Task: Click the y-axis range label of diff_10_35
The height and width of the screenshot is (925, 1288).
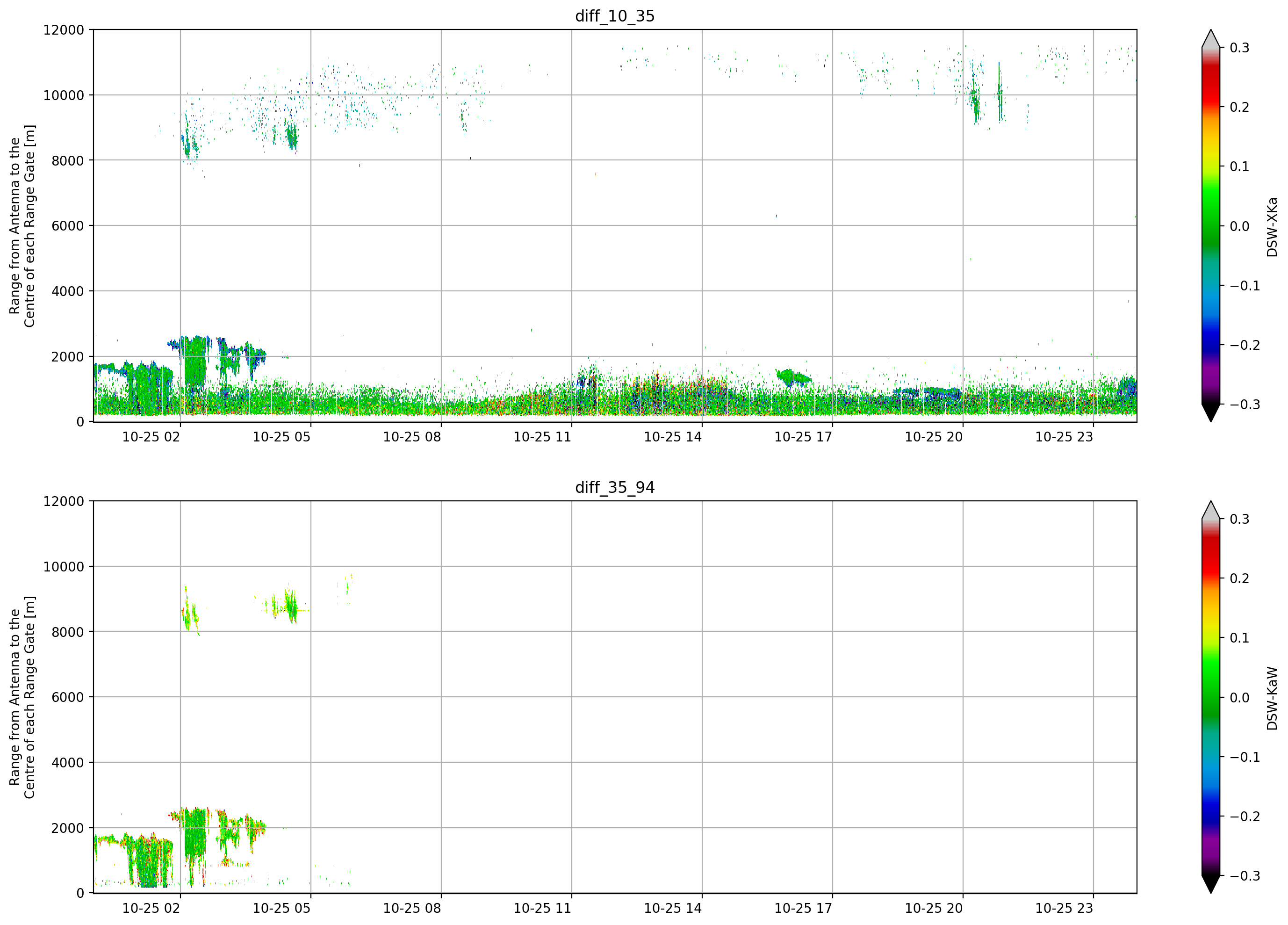Action: [x=22, y=225]
